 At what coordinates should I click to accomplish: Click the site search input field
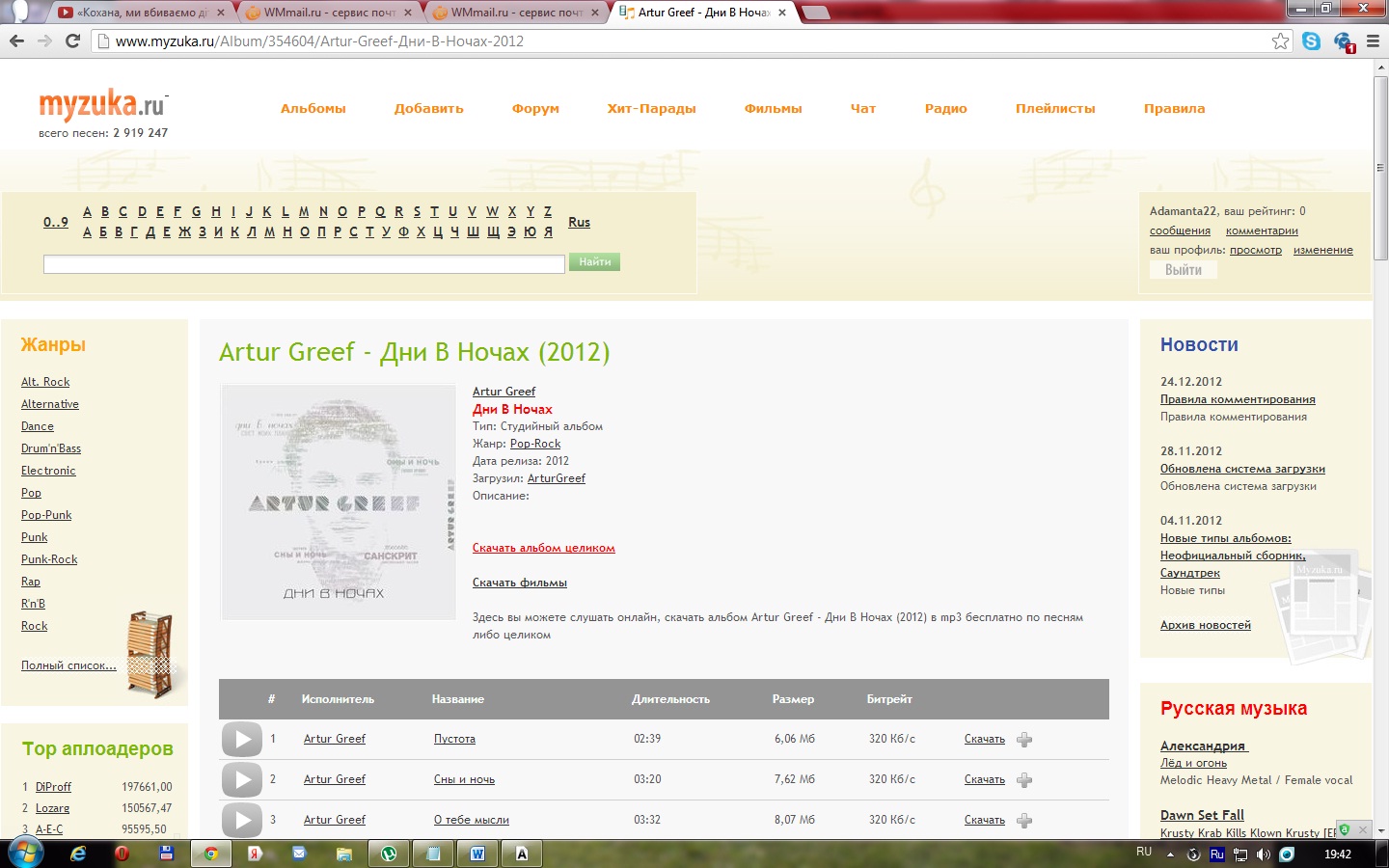pos(304,263)
